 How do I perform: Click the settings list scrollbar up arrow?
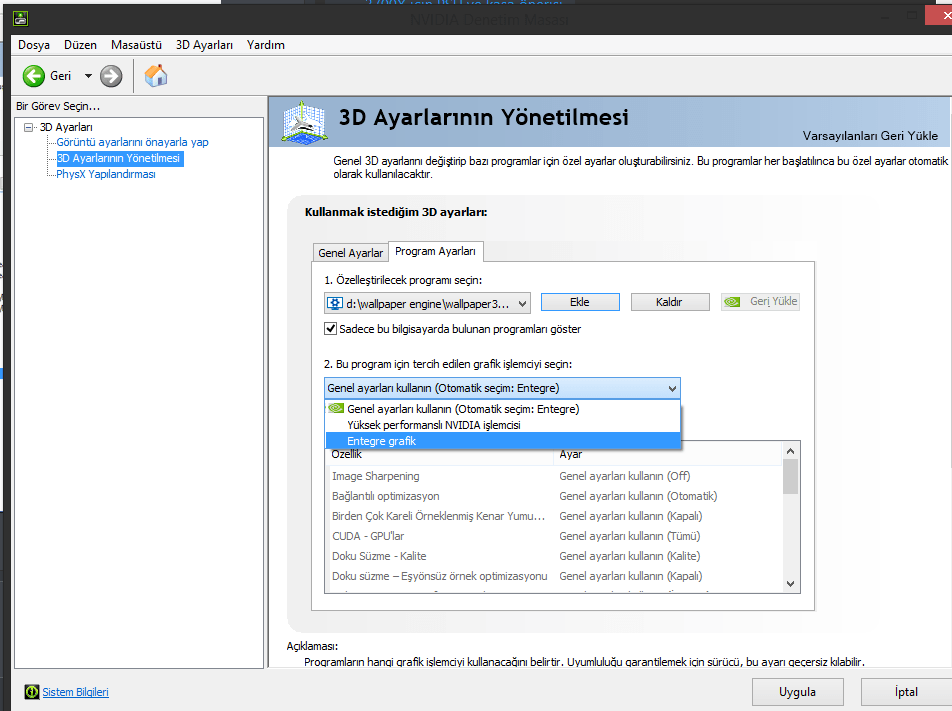(790, 451)
